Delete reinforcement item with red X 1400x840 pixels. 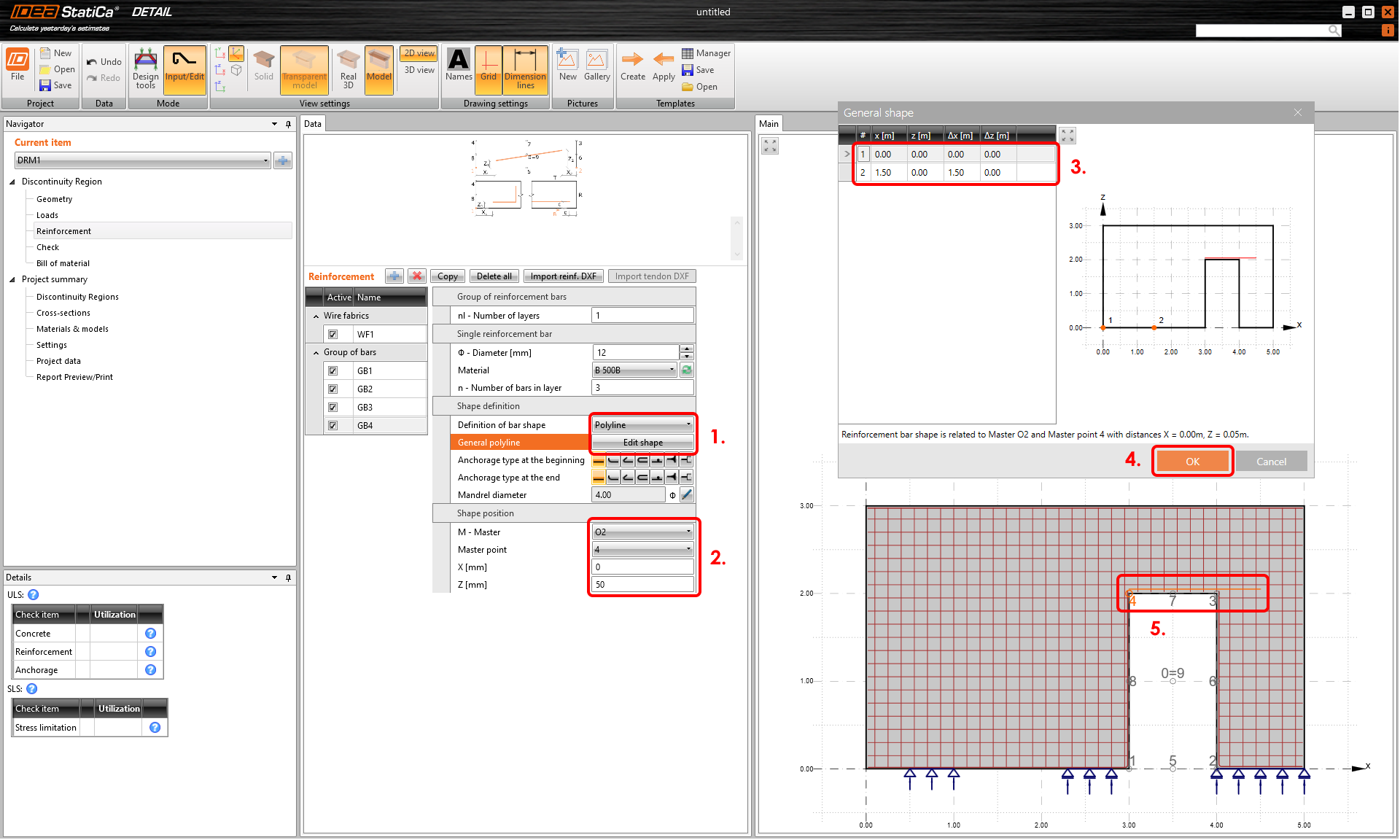tap(417, 276)
